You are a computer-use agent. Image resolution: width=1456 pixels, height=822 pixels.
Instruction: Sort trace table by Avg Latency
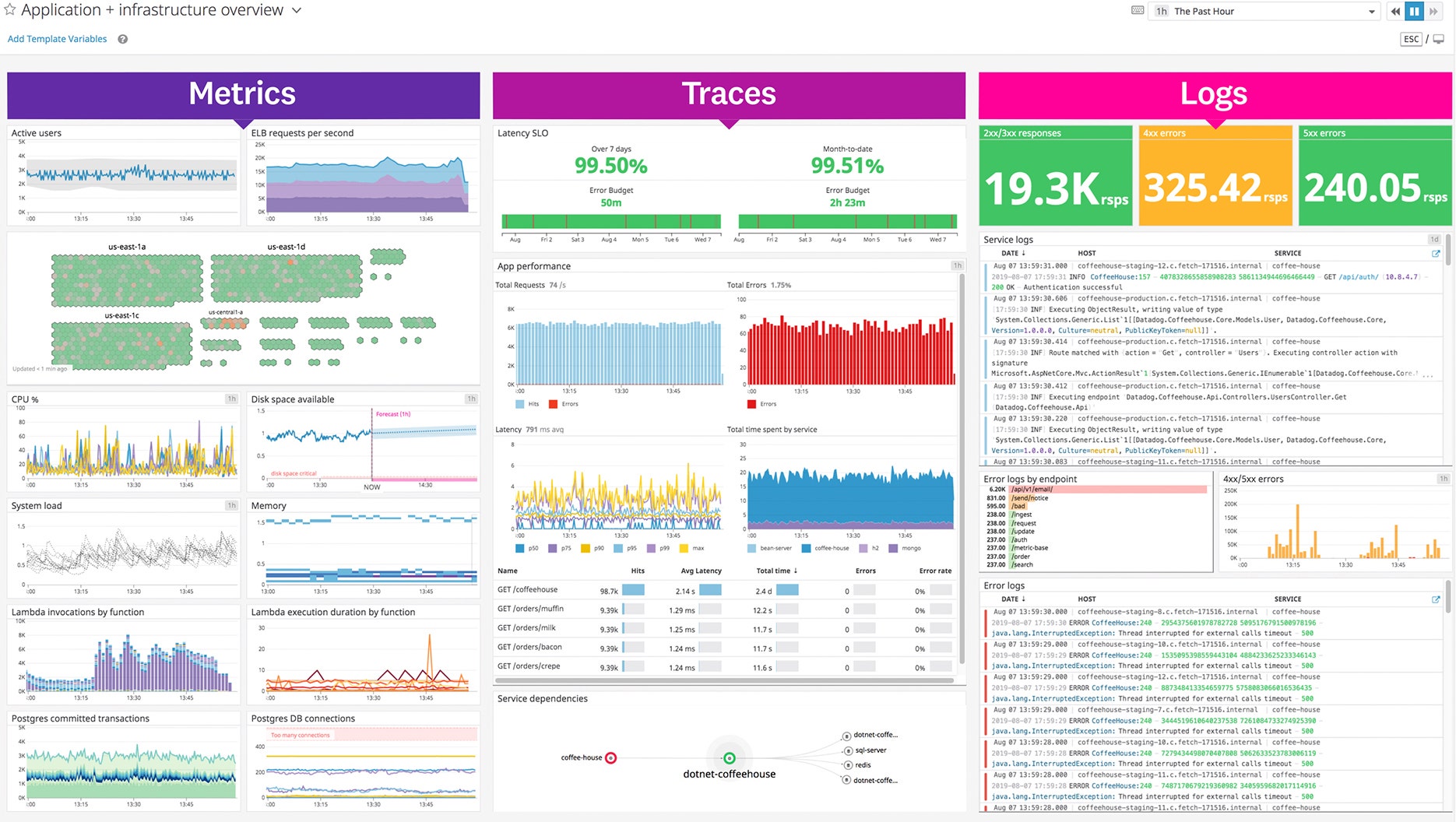701,571
